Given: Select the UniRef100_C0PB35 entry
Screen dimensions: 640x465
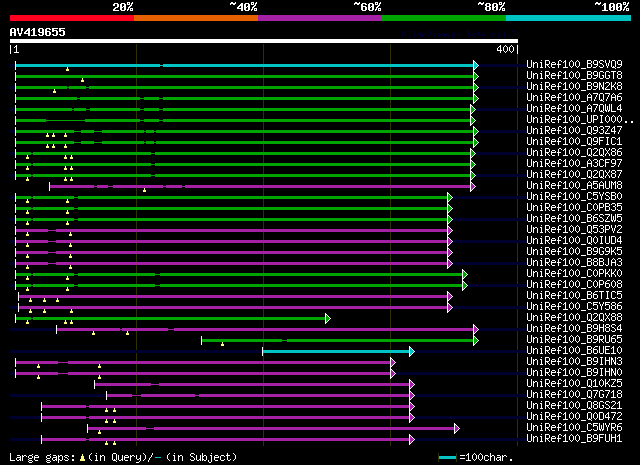Looking at the screenshot, I should point(574,208).
